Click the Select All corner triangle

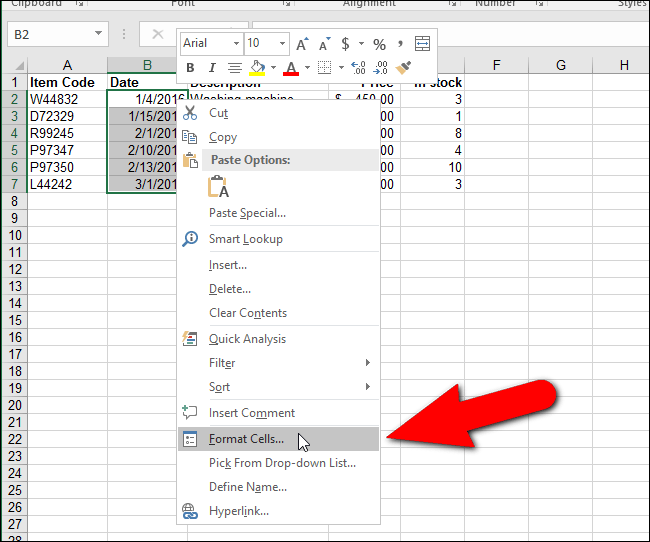pos(19,66)
